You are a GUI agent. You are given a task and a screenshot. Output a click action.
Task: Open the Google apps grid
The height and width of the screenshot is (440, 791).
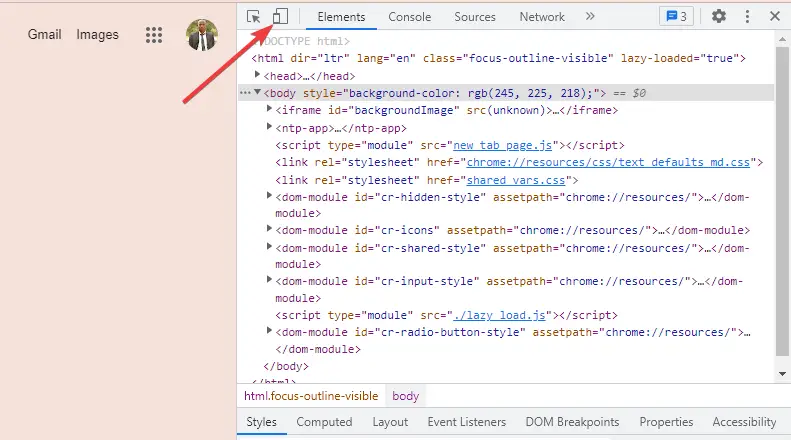[154, 35]
